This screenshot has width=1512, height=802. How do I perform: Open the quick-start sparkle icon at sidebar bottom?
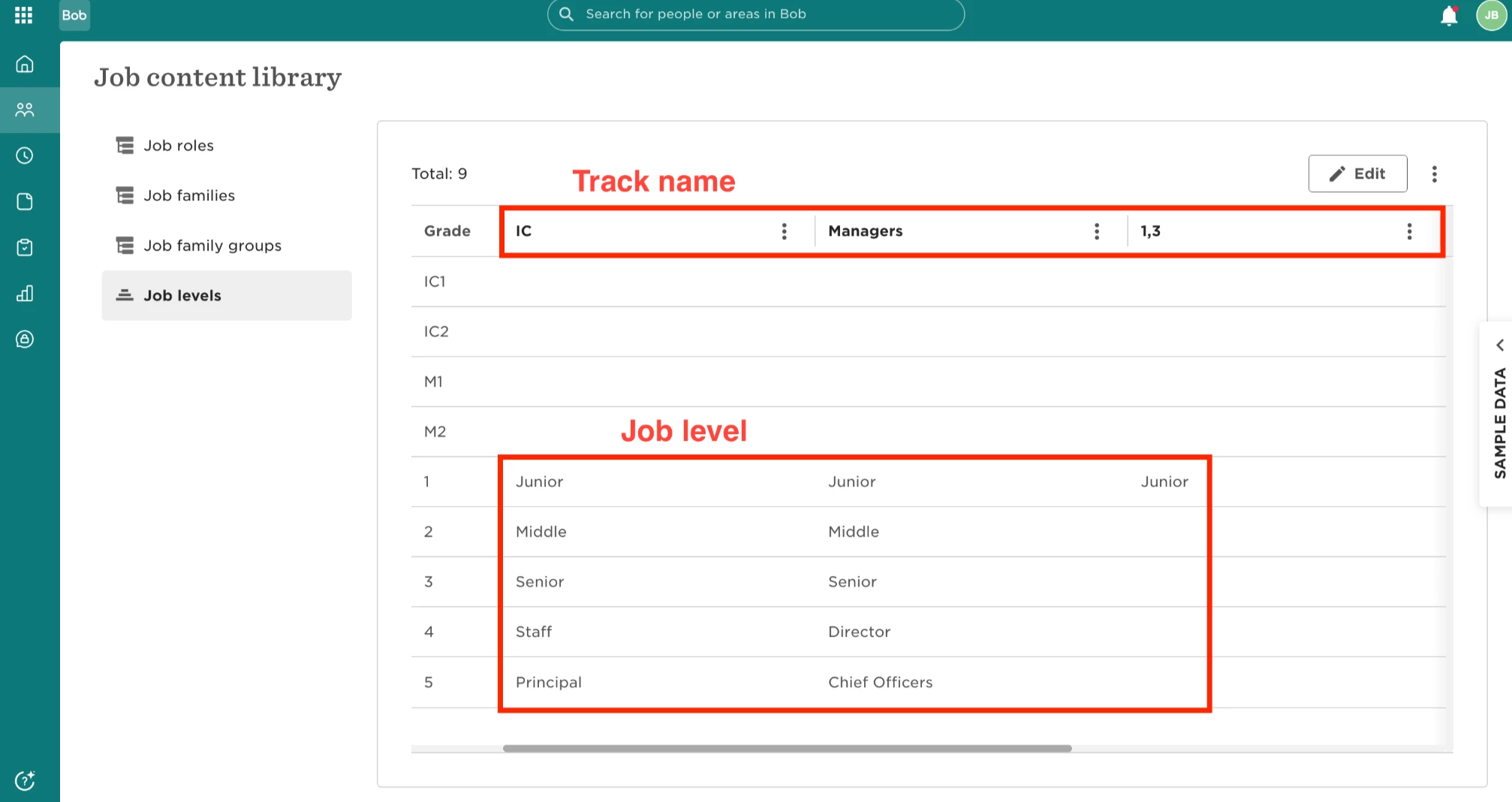click(x=25, y=780)
